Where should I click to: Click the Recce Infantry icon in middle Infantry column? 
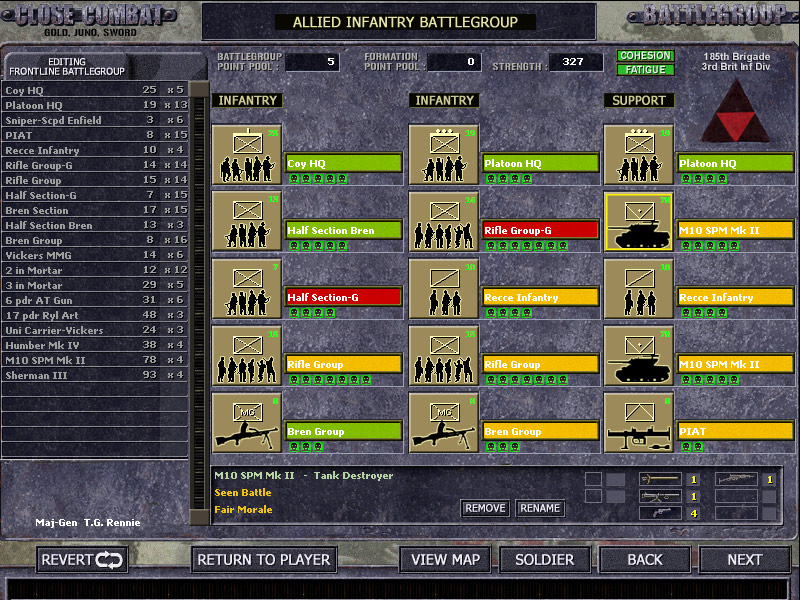coord(444,288)
